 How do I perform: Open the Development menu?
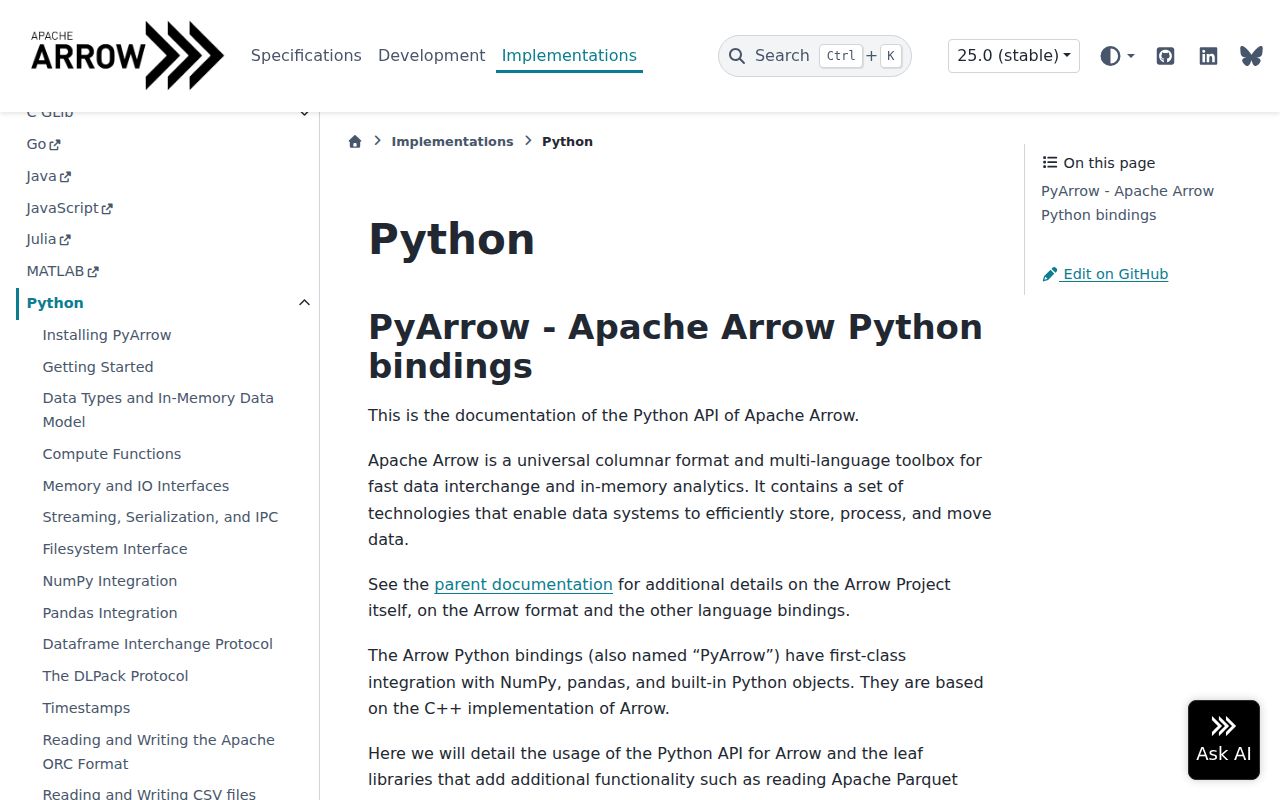(x=431, y=56)
